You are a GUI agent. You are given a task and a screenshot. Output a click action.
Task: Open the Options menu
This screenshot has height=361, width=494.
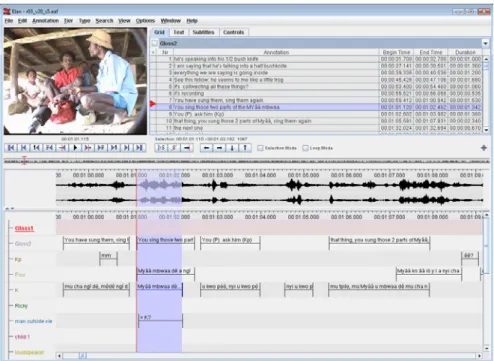tap(145, 21)
